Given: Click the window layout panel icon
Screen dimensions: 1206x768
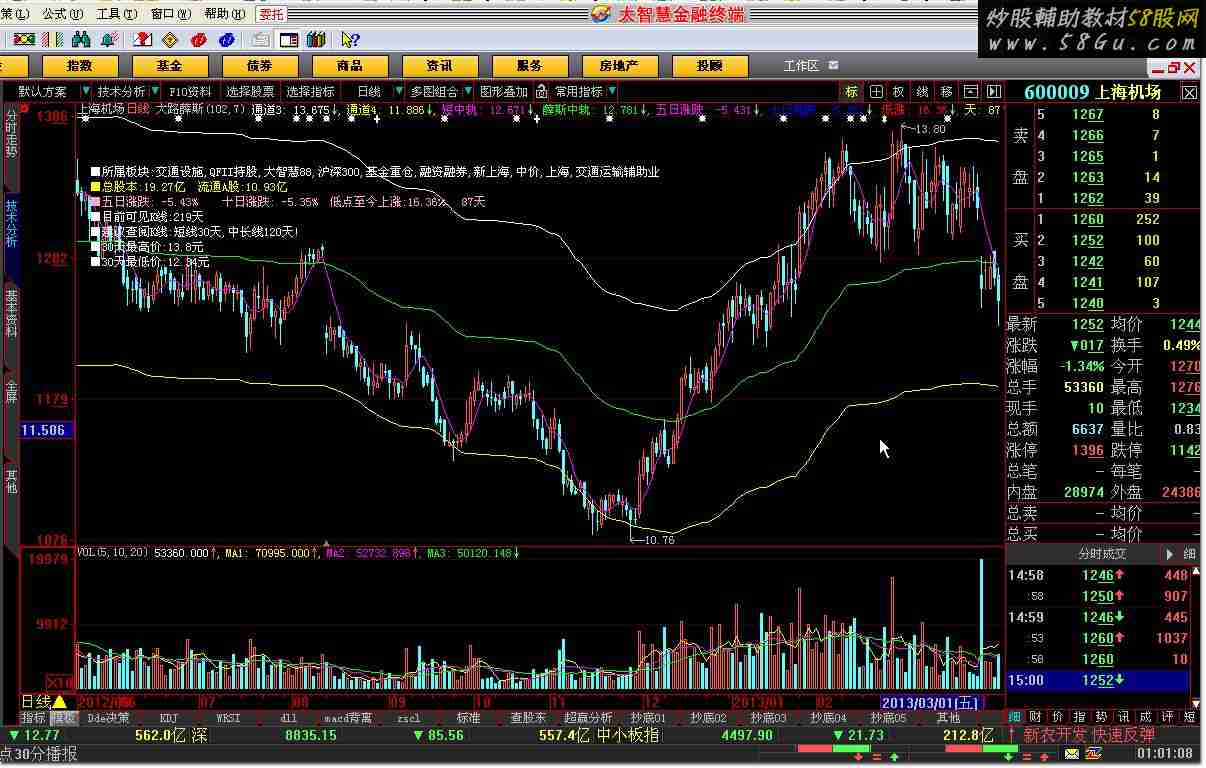Looking at the screenshot, I should point(288,40).
